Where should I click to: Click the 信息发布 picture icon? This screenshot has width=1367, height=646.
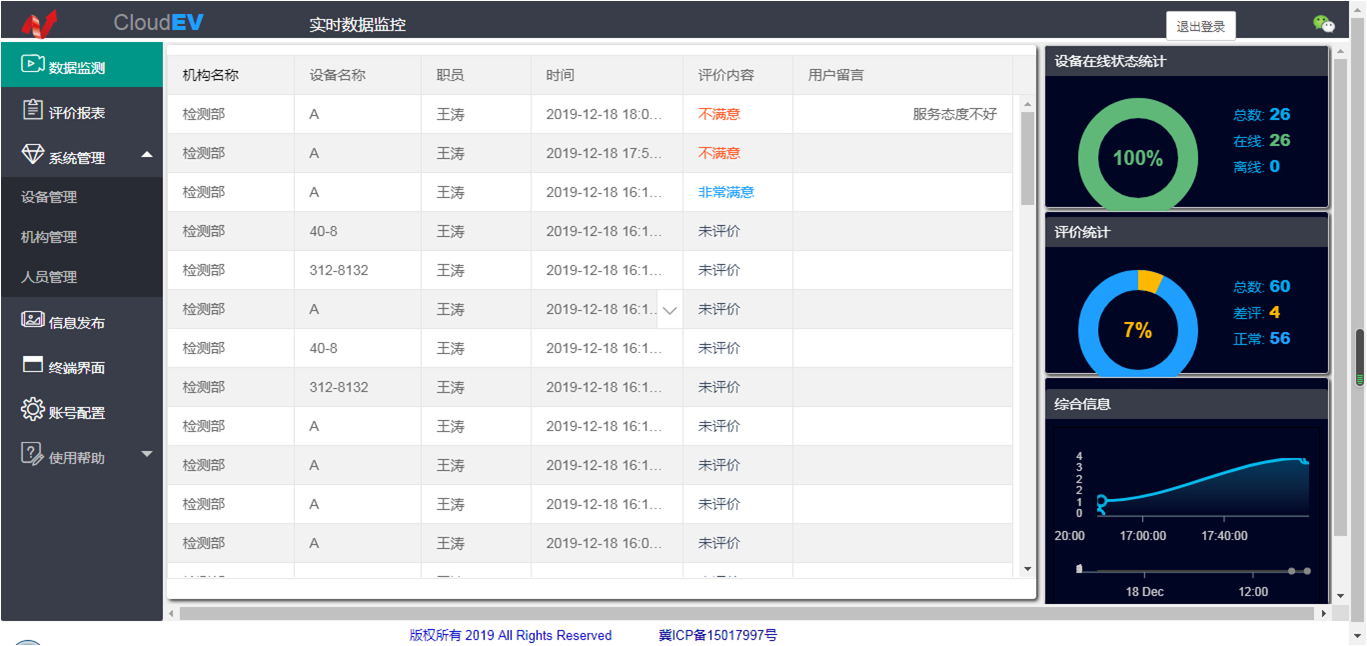tap(32, 321)
